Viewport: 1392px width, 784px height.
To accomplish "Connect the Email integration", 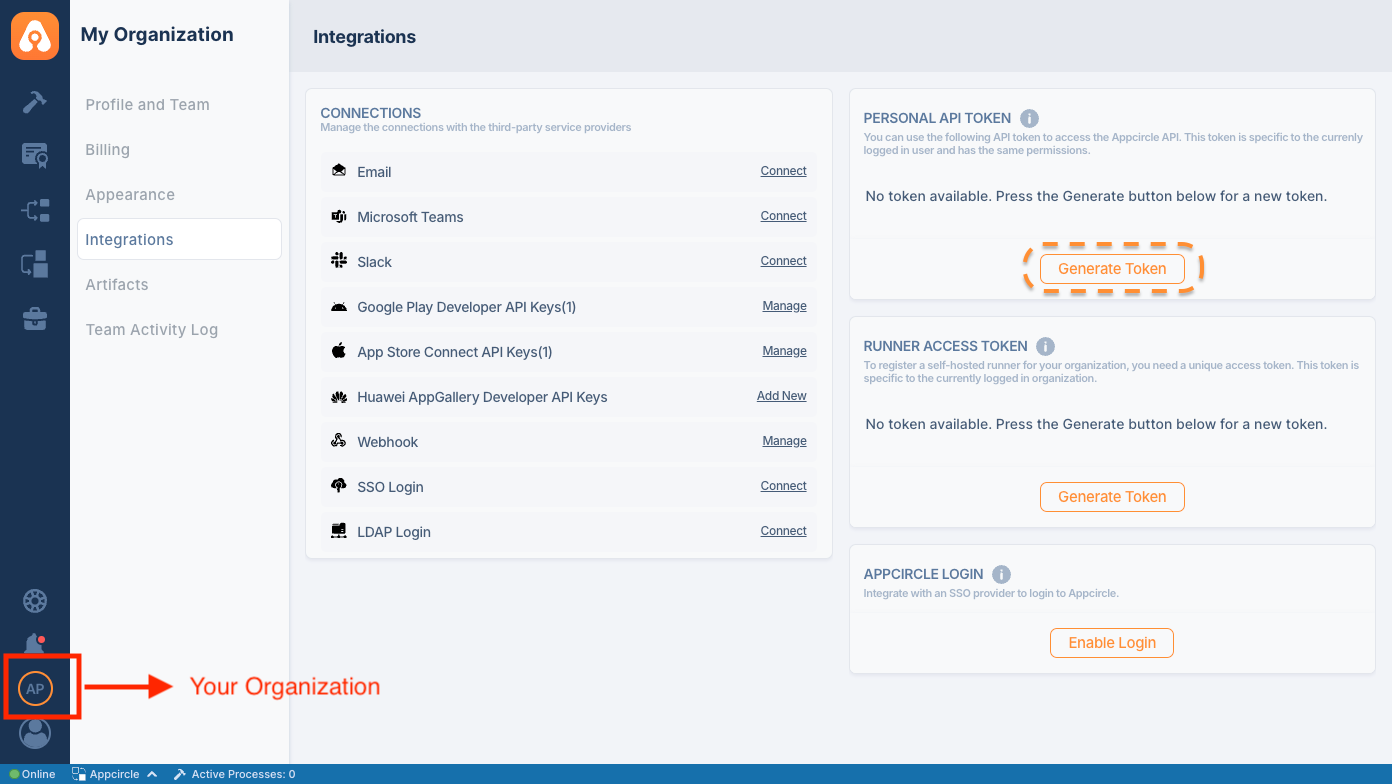I will coord(783,171).
